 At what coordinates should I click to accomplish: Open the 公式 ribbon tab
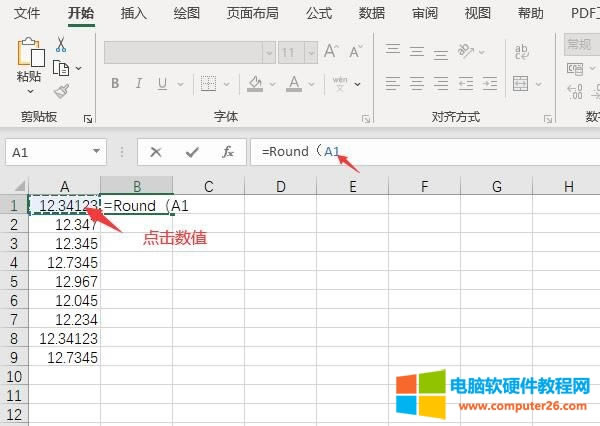coord(318,13)
